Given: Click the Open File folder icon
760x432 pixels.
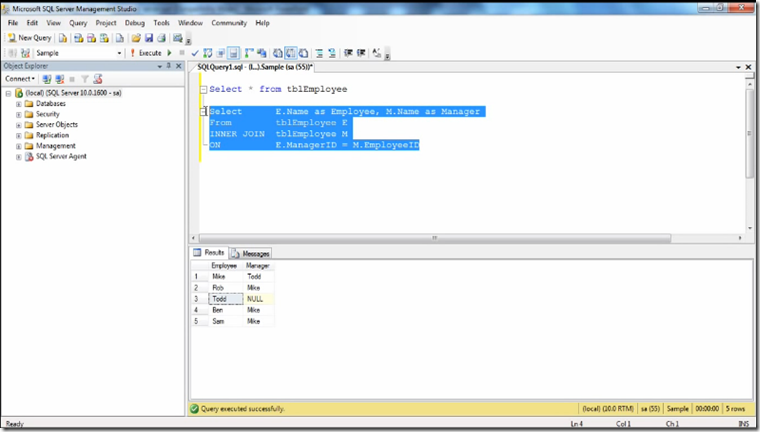Looking at the screenshot, I should (x=136, y=38).
